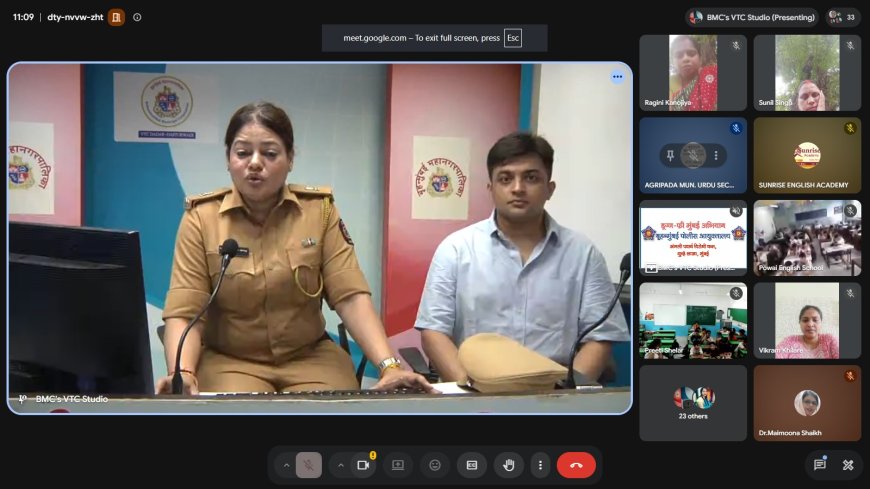Open more options three-dot menu in toolbar
The height and width of the screenshot is (489, 870).
[540, 465]
